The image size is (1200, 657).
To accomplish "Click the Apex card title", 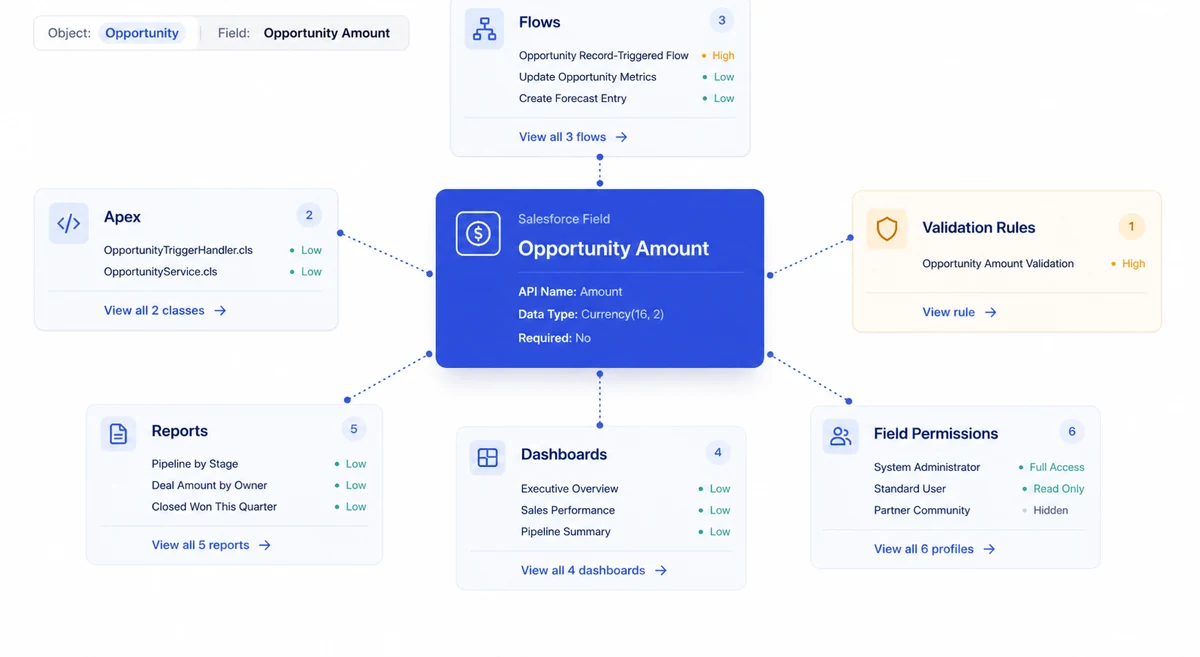I will (122, 217).
